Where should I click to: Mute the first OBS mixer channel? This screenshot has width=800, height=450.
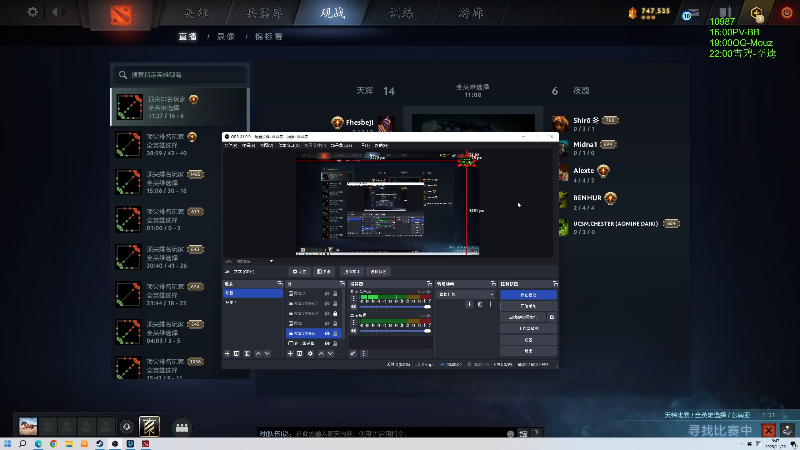(x=354, y=307)
